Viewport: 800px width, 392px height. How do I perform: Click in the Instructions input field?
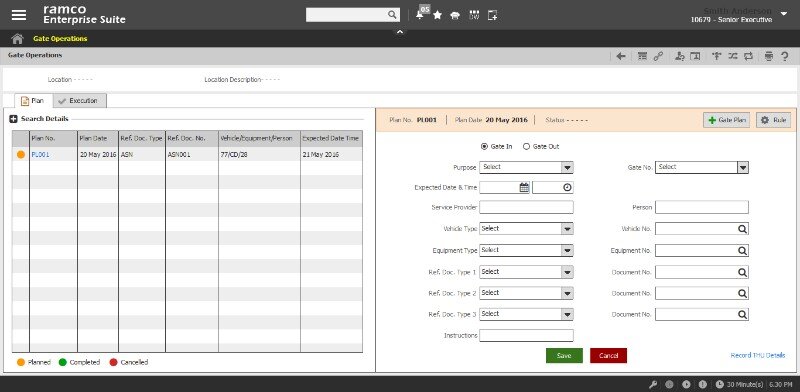click(x=526, y=335)
